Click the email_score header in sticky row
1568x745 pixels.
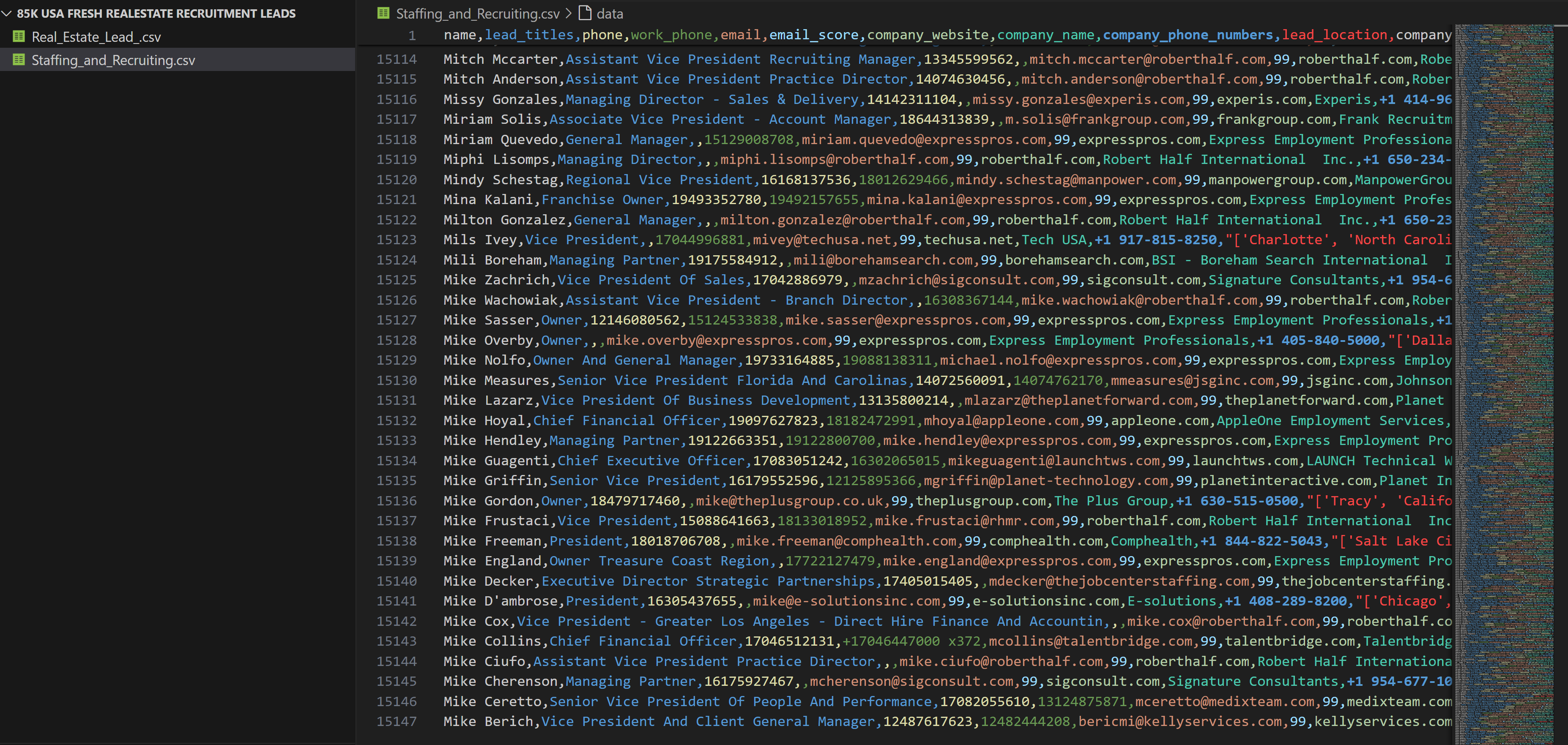(814, 35)
